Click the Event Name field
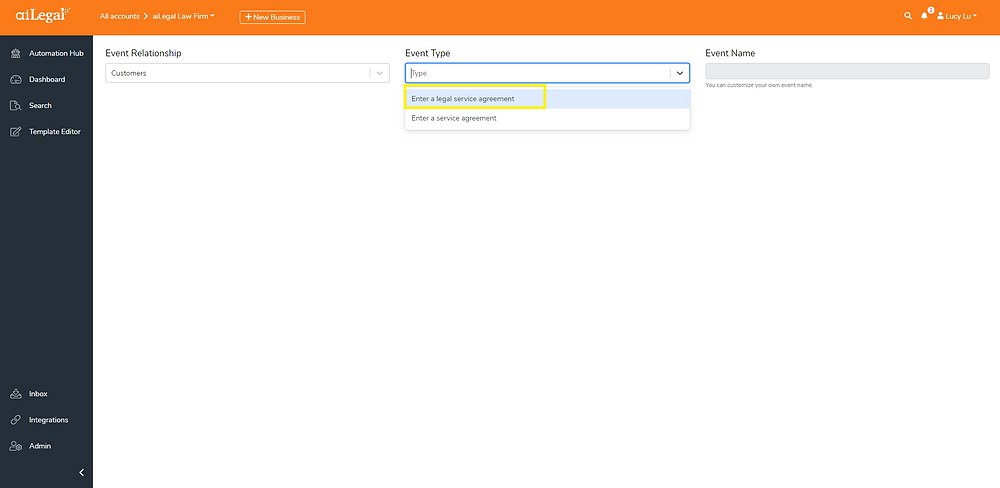Image resolution: width=1000 pixels, height=488 pixels. point(848,71)
